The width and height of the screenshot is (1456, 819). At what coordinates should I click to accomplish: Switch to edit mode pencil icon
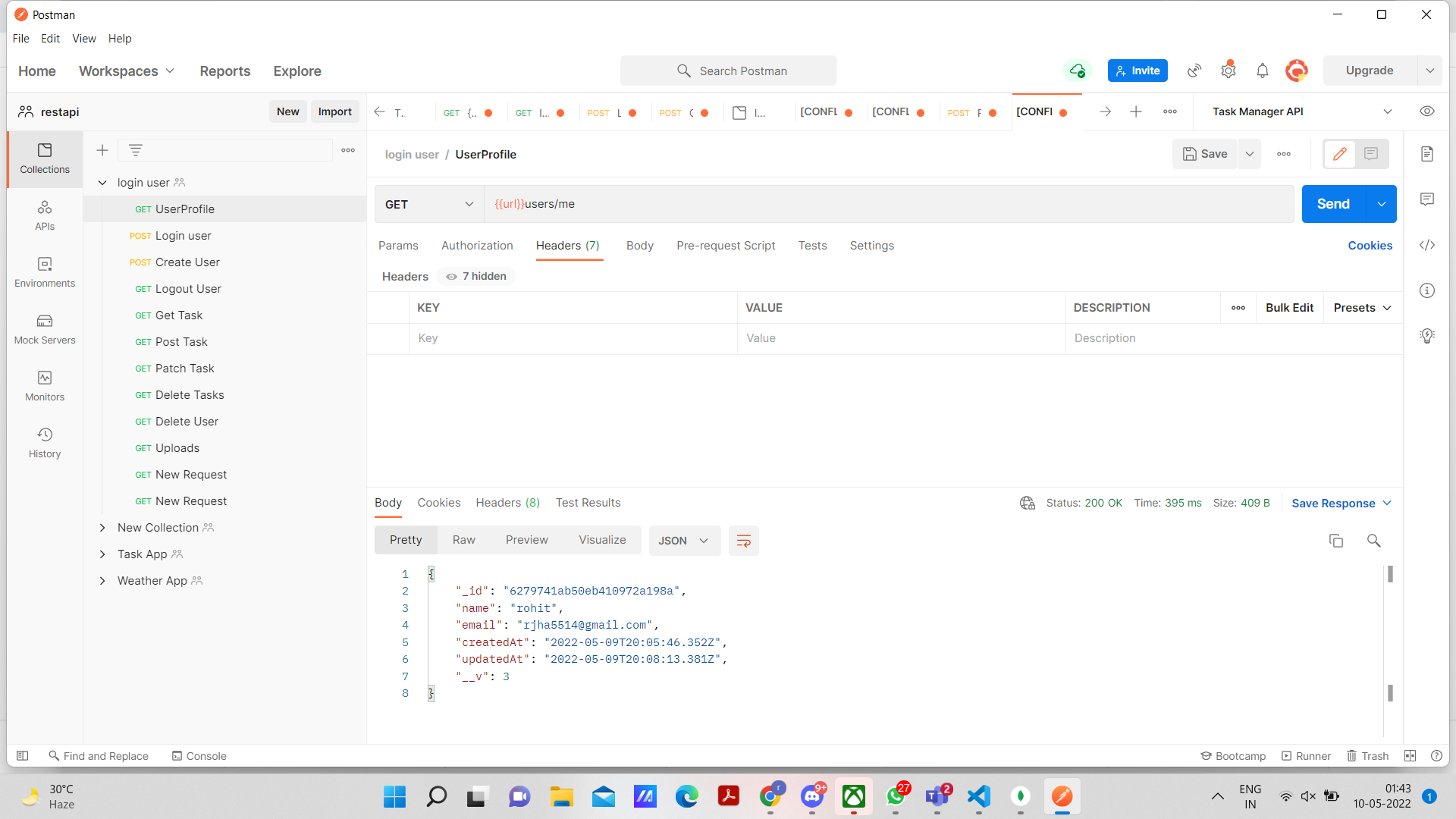[x=1340, y=154]
